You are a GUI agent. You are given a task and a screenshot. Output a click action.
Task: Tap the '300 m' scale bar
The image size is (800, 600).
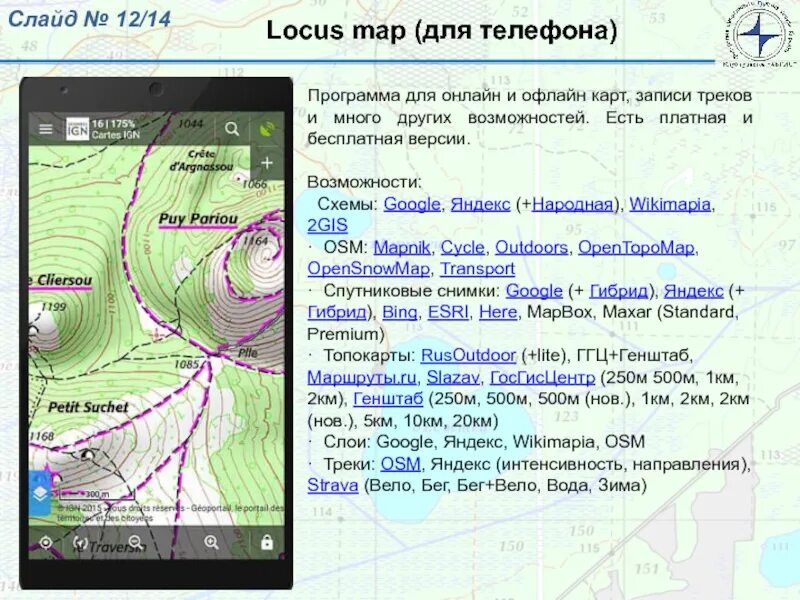(97, 494)
